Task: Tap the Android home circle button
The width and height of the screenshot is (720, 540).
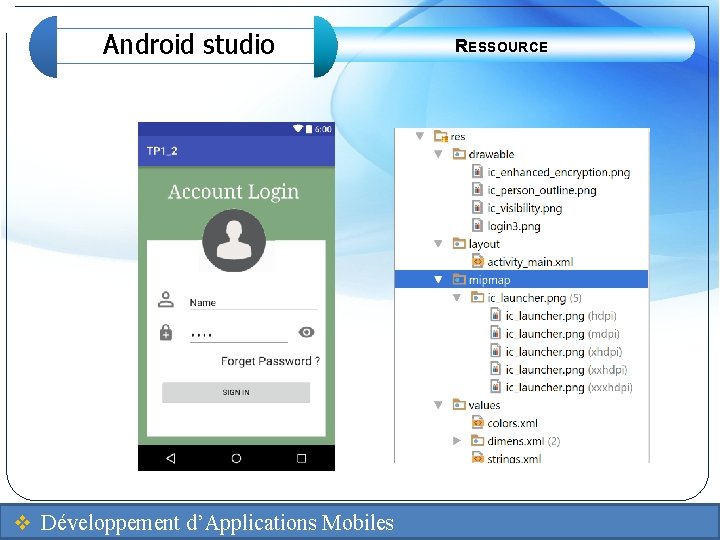Action: pyautogui.click(x=236, y=458)
